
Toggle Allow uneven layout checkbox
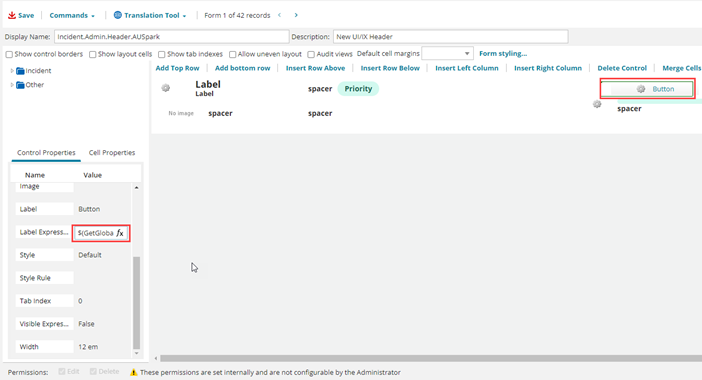click(x=232, y=54)
